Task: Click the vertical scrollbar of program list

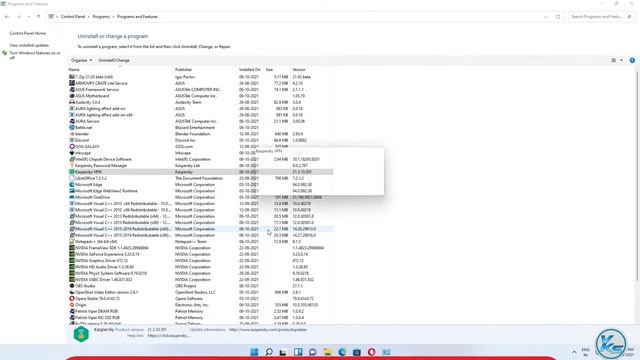Action: coord(637,176)
